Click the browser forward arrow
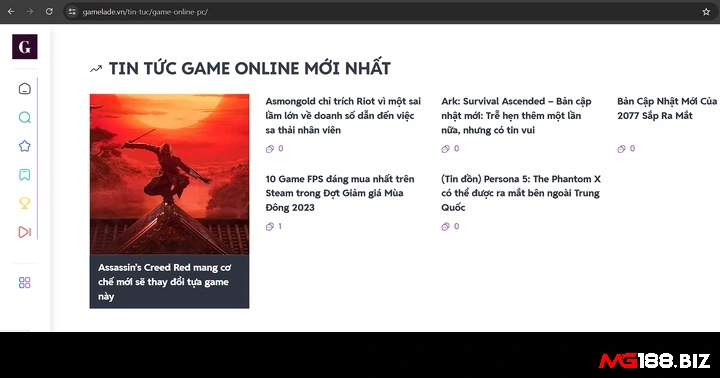 30,11
